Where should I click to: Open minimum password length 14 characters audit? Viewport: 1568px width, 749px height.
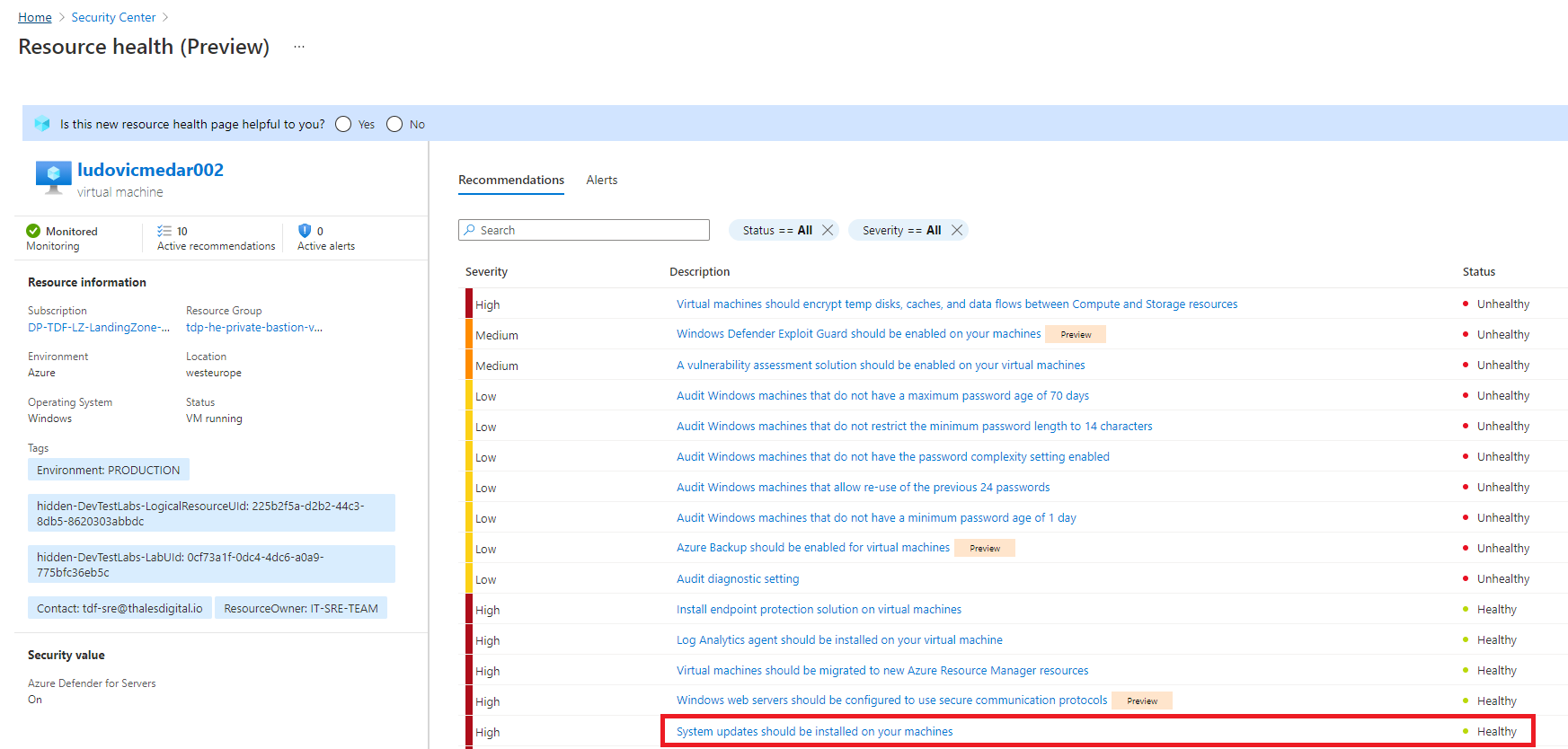coord(914,426)
